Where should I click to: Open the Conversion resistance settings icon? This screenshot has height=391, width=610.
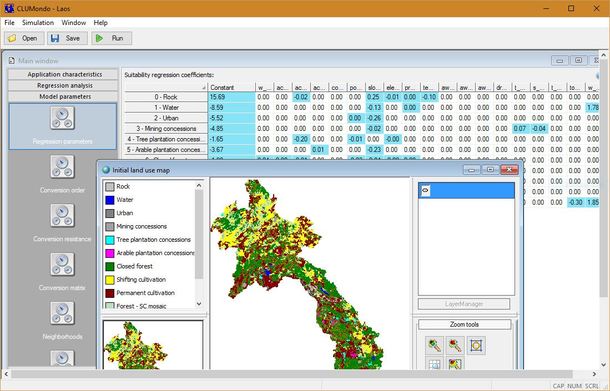tap(62, 216)
